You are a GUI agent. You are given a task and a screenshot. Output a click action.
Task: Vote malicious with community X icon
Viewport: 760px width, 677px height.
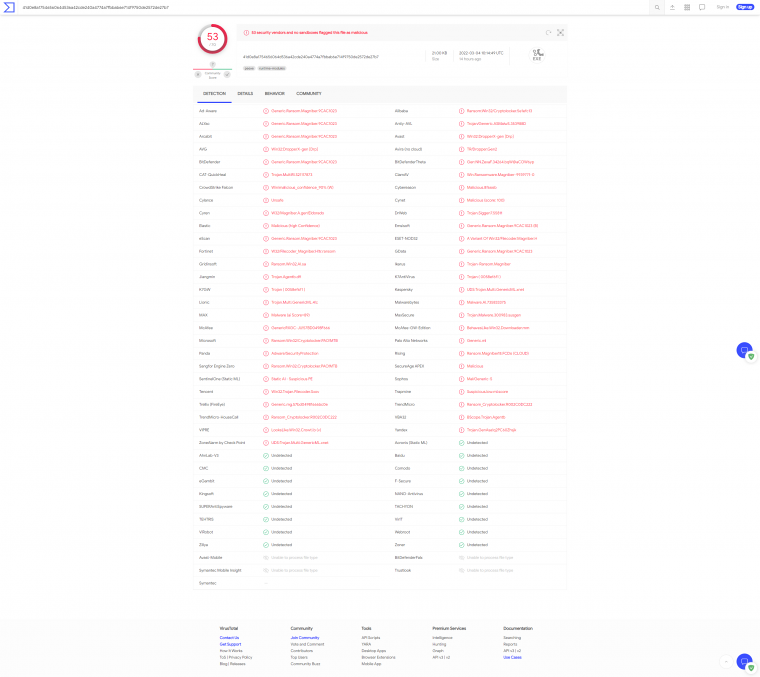tap(198, 75)
